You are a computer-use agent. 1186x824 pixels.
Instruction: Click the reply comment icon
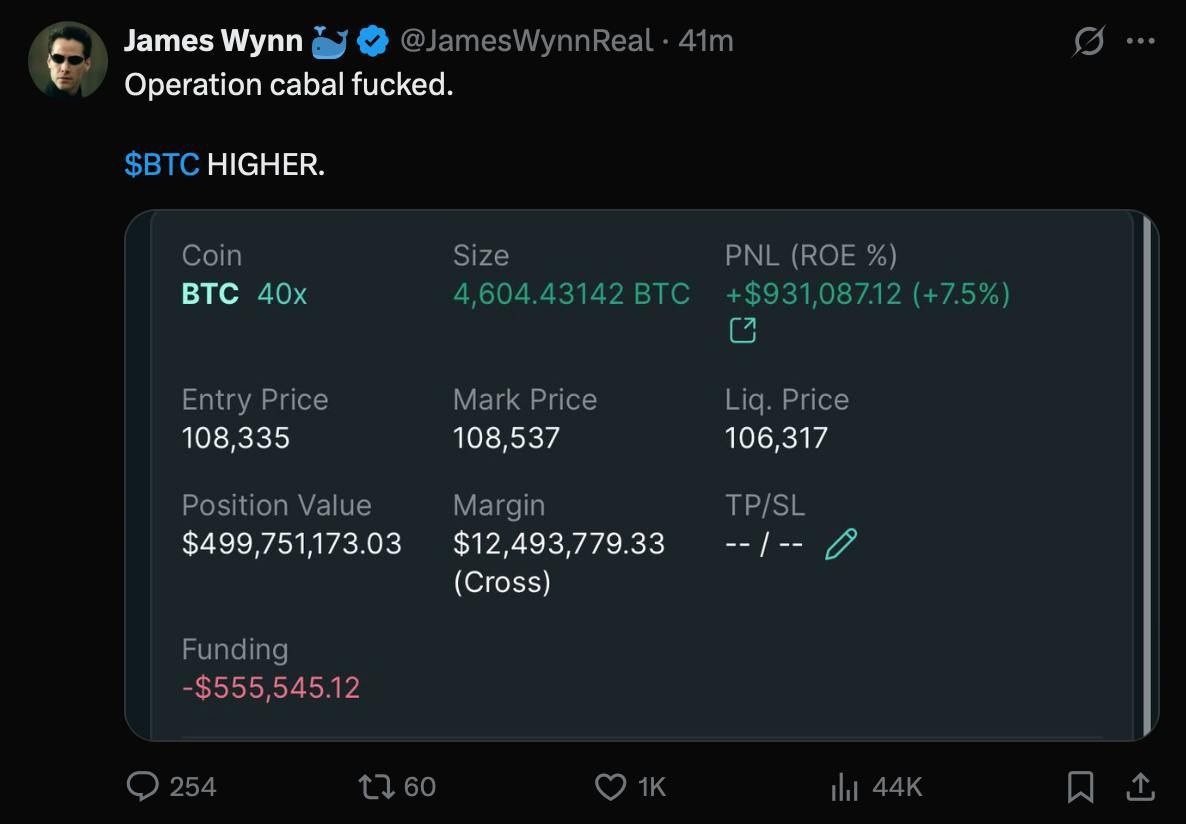coord(144,787)
